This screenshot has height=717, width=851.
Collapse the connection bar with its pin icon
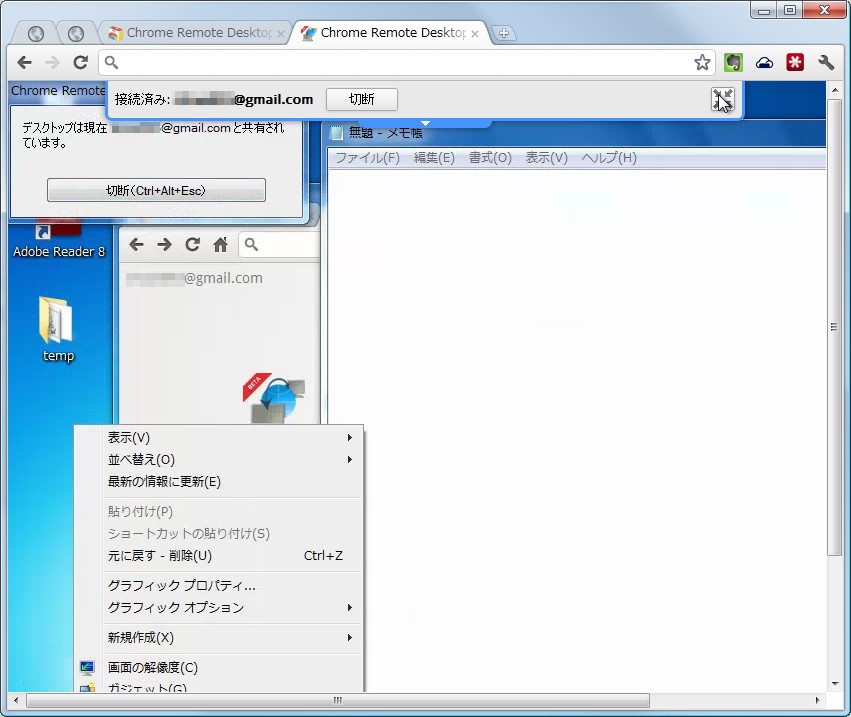tap(722, 99)
